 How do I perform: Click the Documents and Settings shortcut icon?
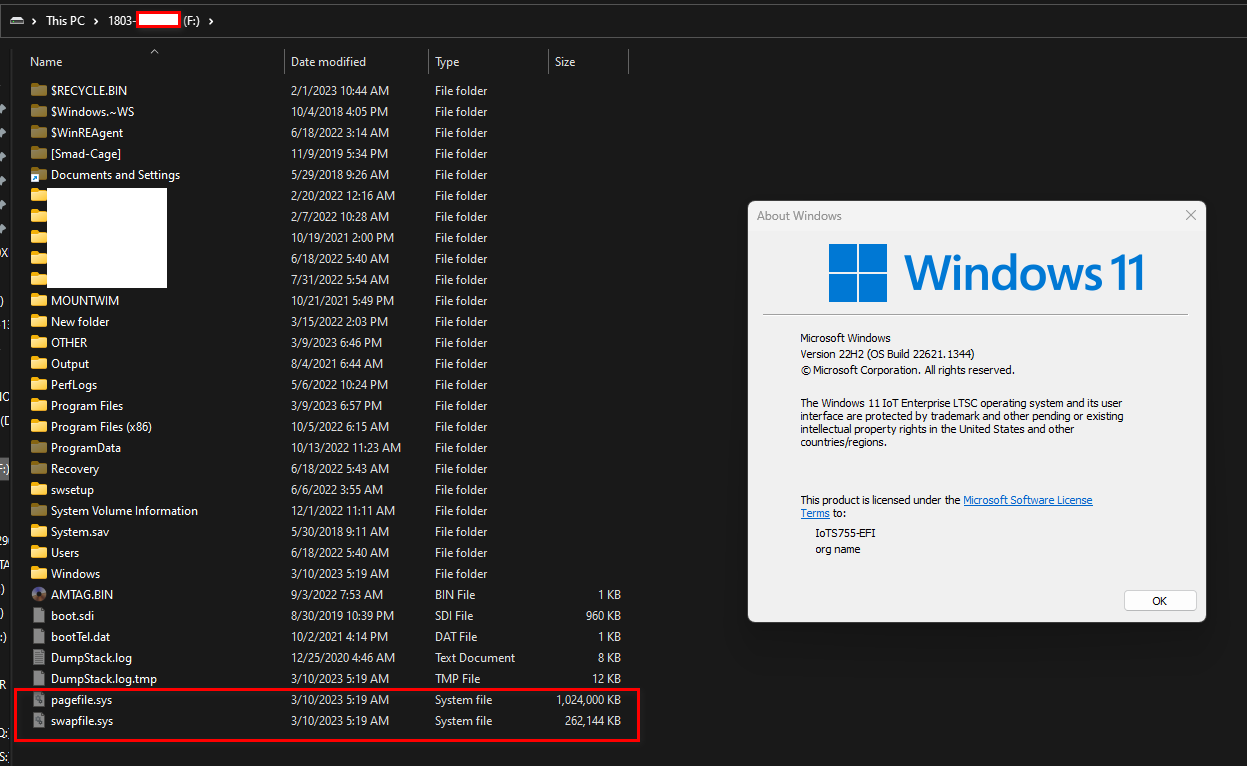pos(39,174)
